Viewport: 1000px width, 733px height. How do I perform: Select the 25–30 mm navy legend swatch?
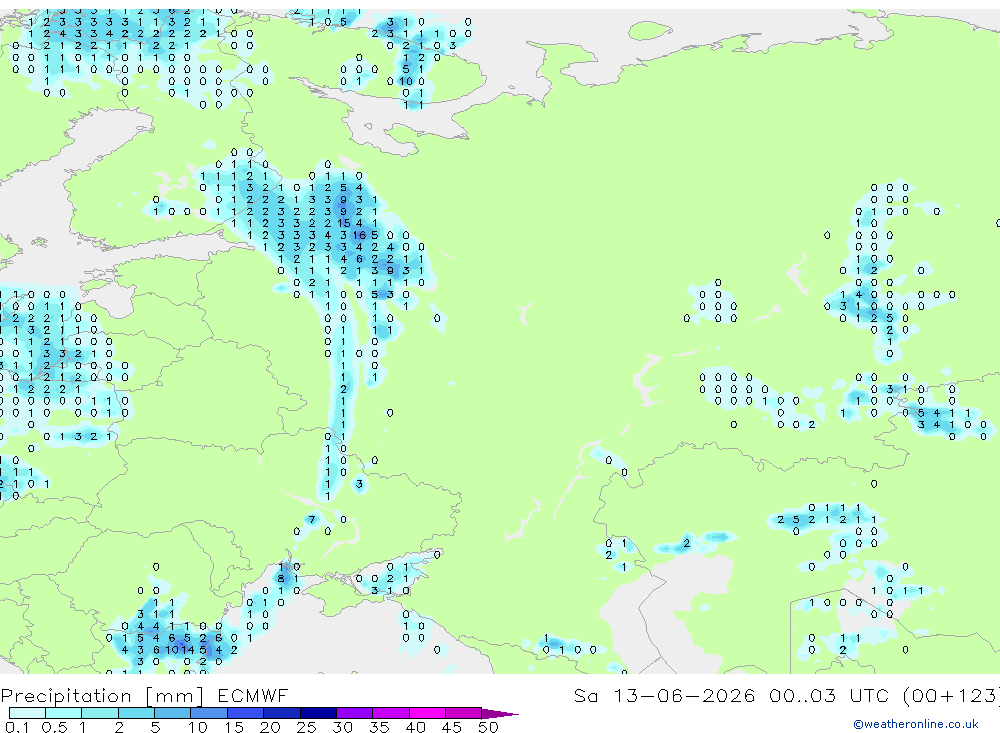pos(318,713)
